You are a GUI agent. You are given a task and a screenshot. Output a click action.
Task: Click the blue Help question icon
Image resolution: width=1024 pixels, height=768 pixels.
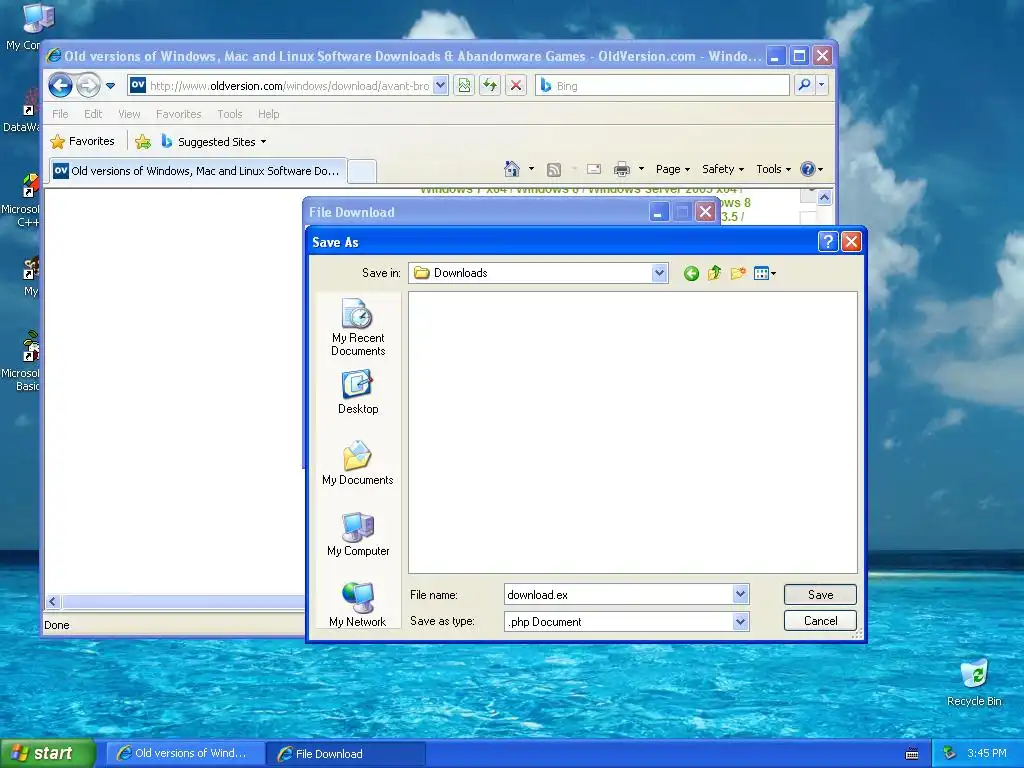pyautogui.click(x=808, y=169)
